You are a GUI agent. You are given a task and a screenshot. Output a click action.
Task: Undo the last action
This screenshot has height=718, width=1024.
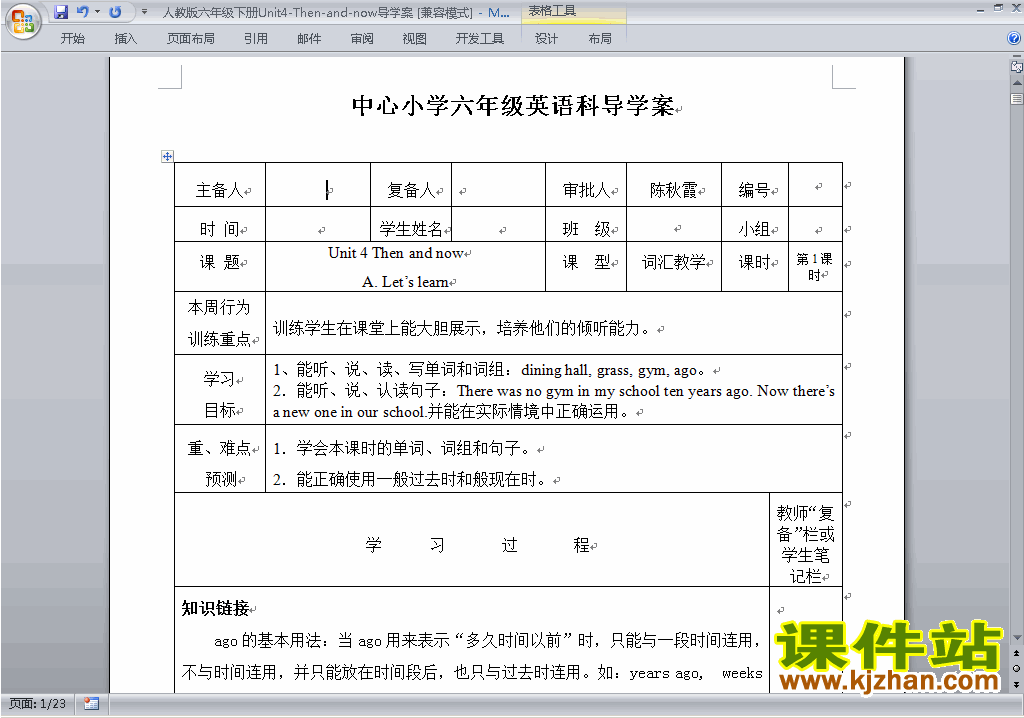coord(82,12)
